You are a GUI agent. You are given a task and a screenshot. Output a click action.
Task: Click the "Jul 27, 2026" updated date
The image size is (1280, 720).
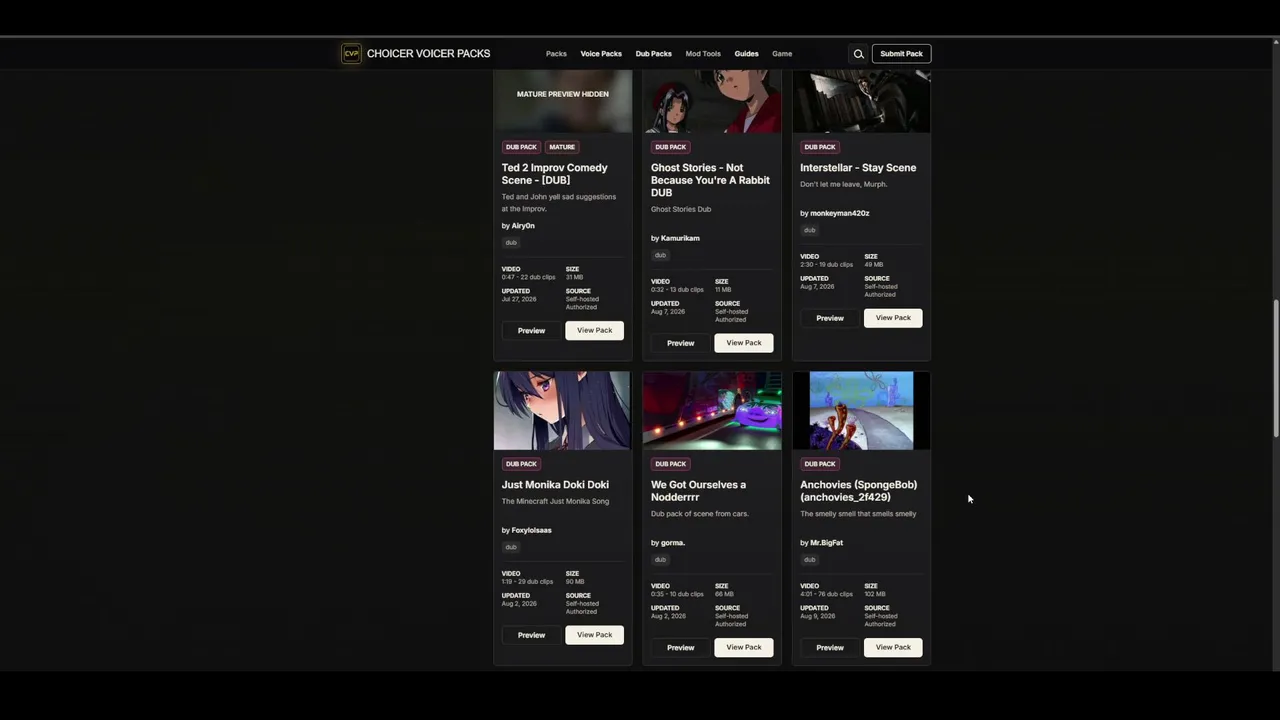pos(519,299)
